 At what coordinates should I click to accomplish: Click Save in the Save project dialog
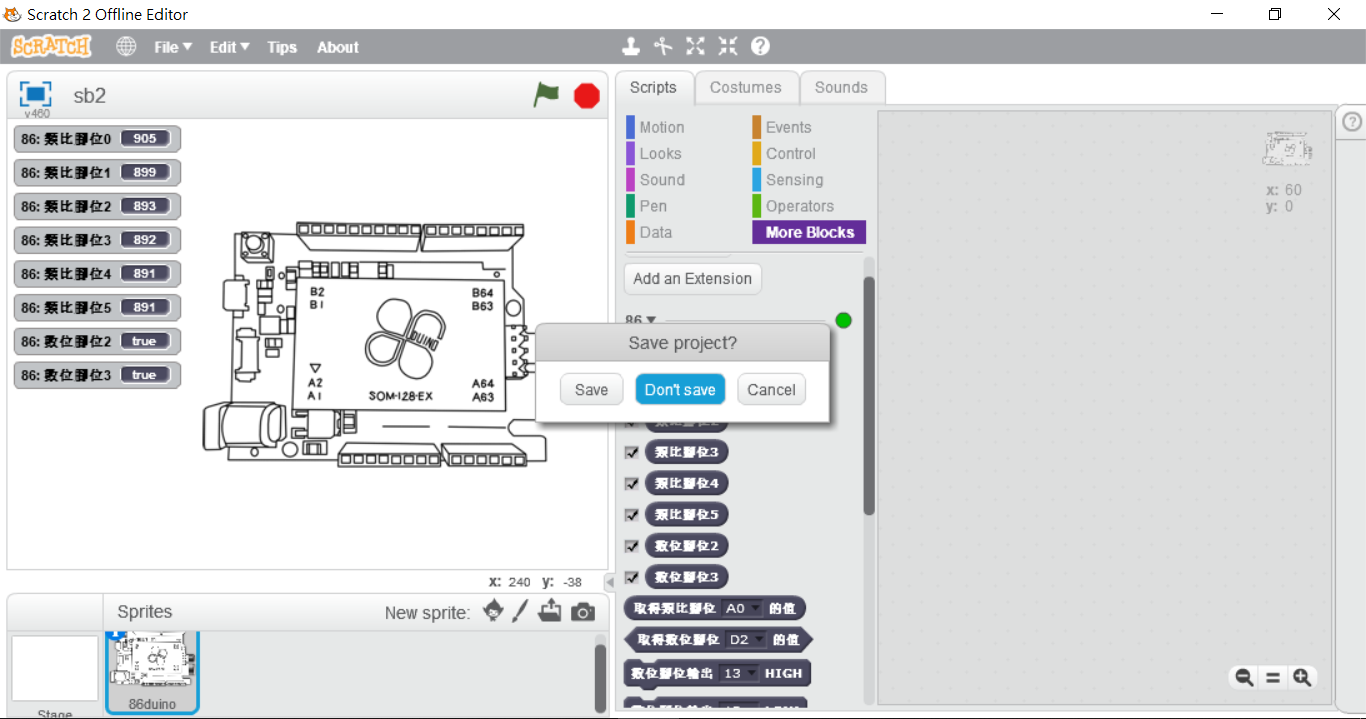coord(591,389)
